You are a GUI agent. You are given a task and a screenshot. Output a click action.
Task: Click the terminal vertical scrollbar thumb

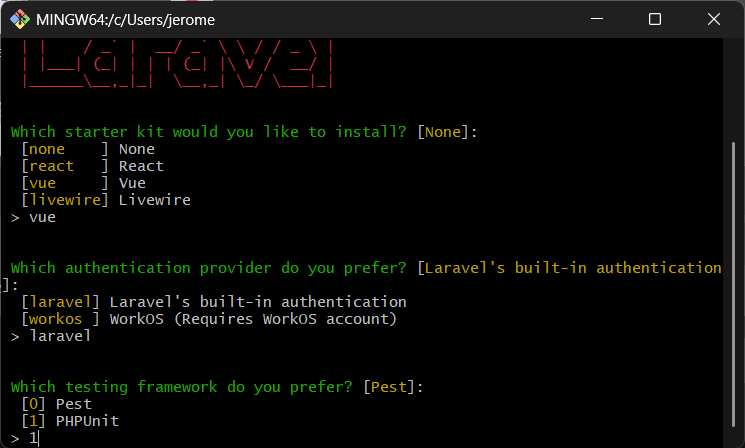tap(734, 284)
